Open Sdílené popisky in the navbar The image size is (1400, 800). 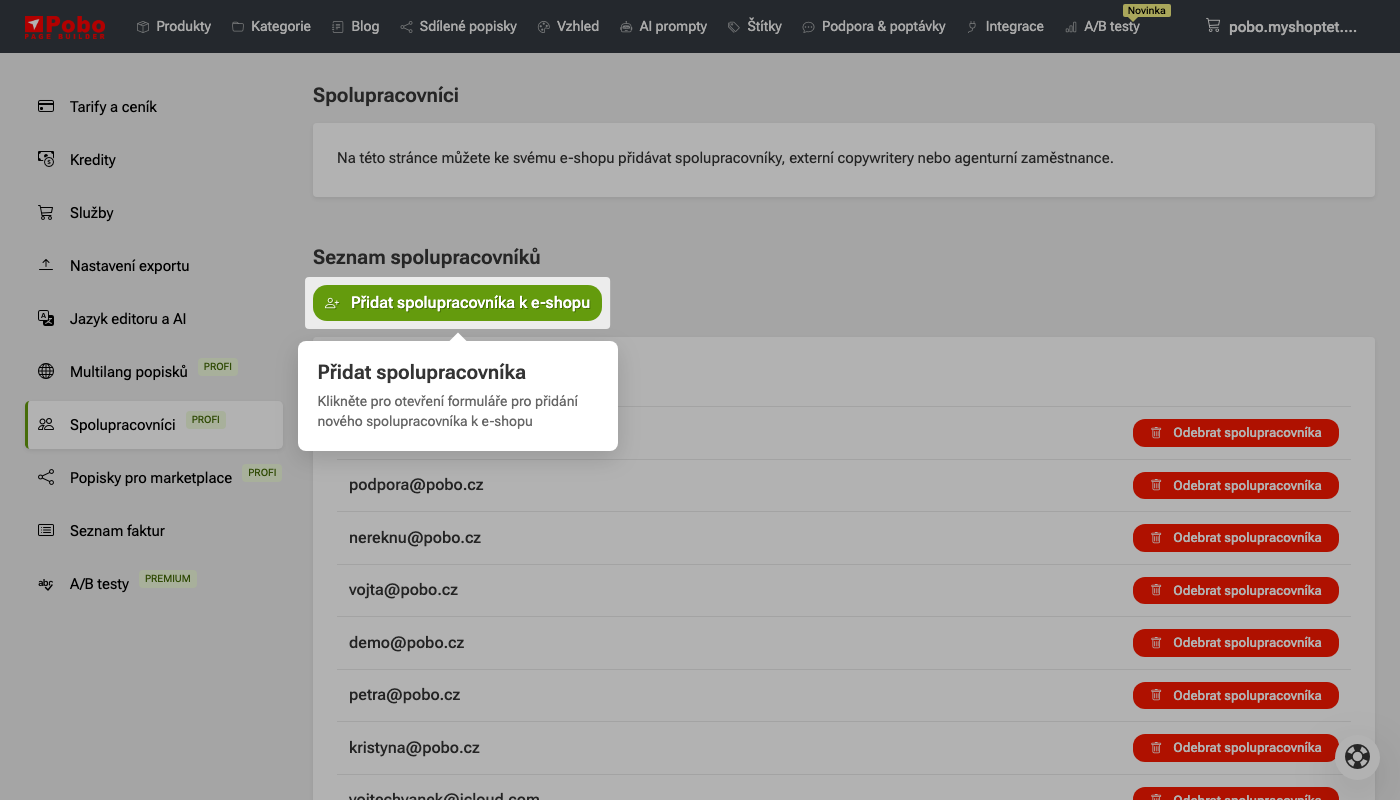[x=458, y=27]
